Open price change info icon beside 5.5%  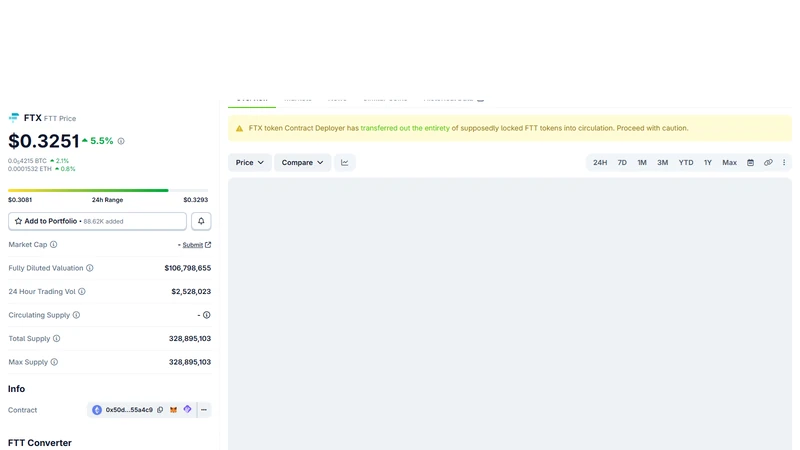(121, 141)
